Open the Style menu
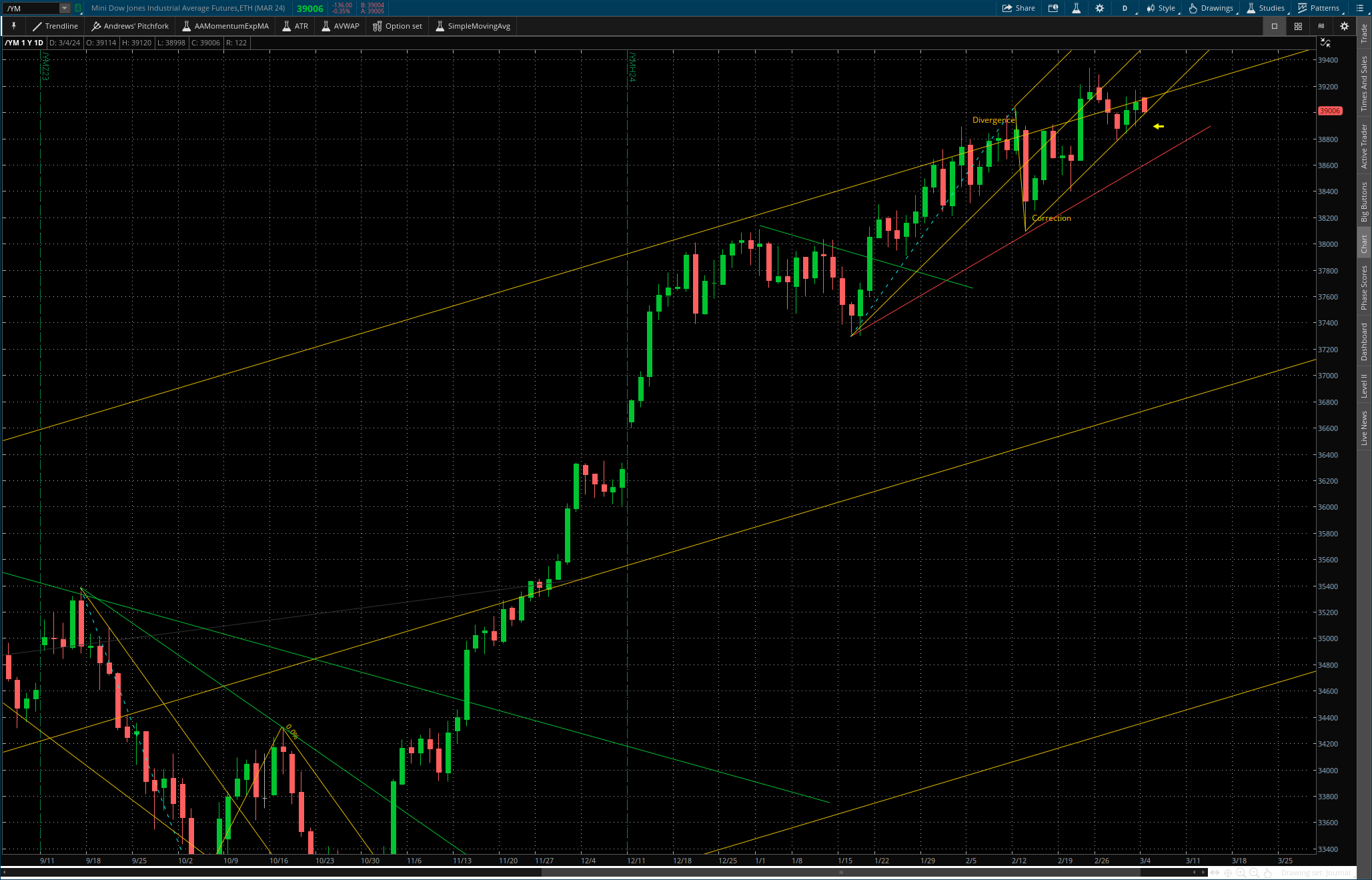 point(1161,8)
